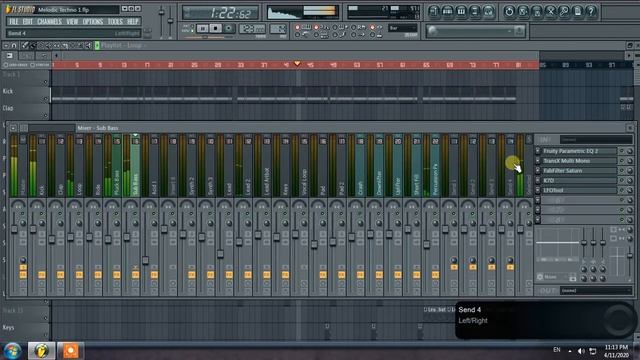Open the TOOLS menu
The width and height of the screenshot is (640, 360).
pos(115,22)
